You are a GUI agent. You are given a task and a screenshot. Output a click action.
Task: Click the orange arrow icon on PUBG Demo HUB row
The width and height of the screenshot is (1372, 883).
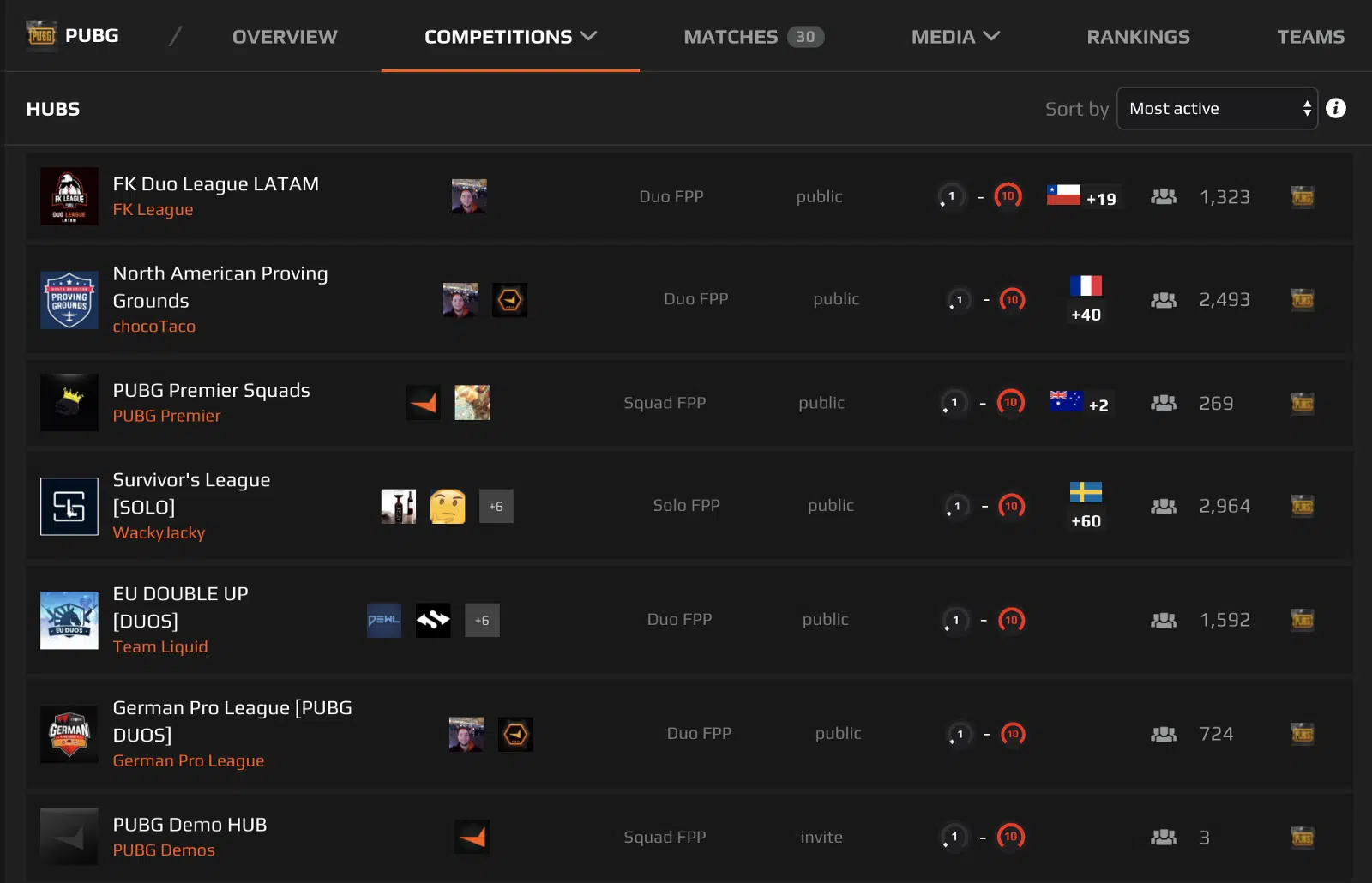click(x=472, y=837)
